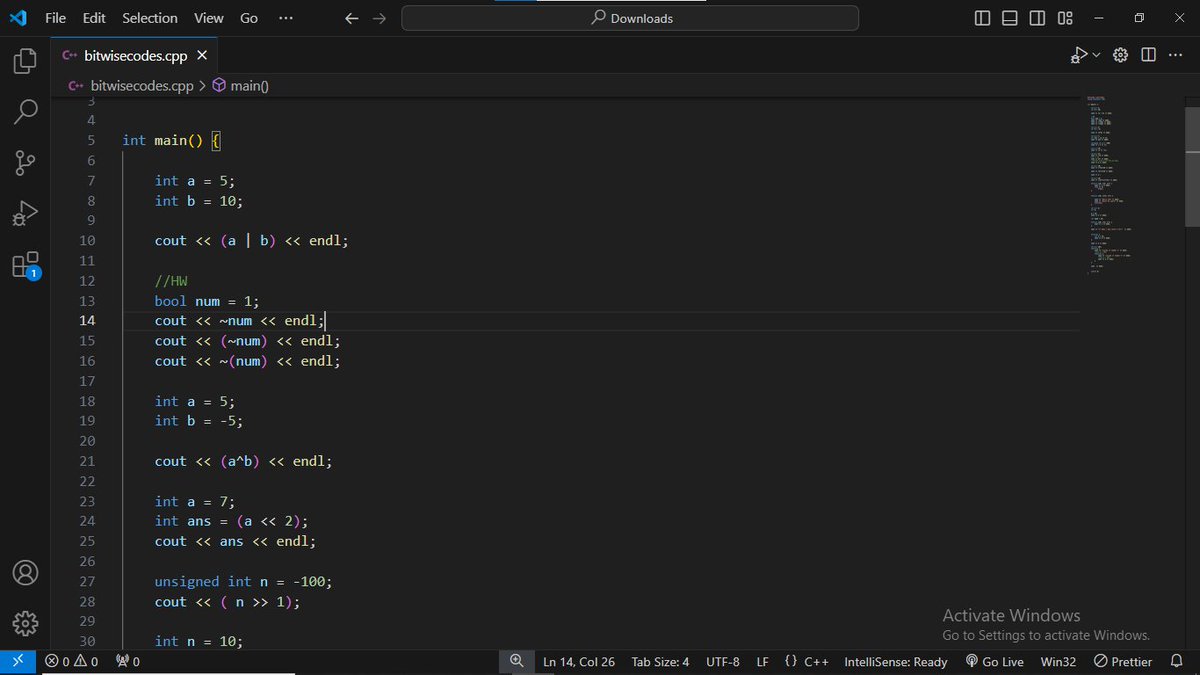The height and width of the screenshot is (675, 1200).
Task: Open the Search view in activity bar
Action: [x=25, y=111]
